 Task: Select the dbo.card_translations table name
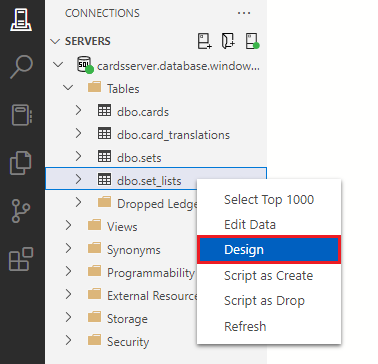(x=173, y=135)
